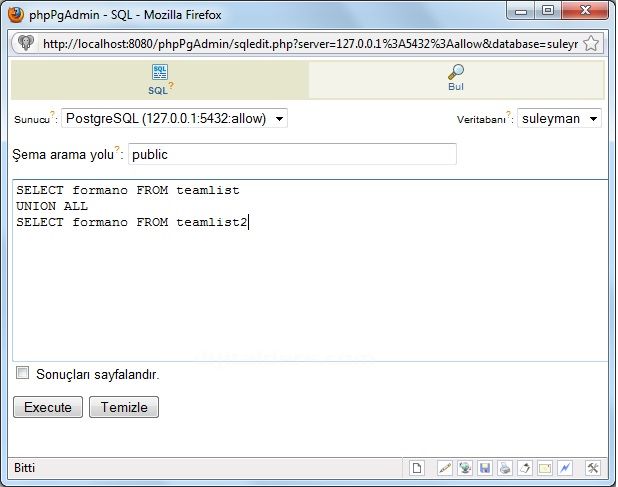This screenshot has width=618, height=487.
Task: Click the pencil status bar icon
Action: [445, 468]
